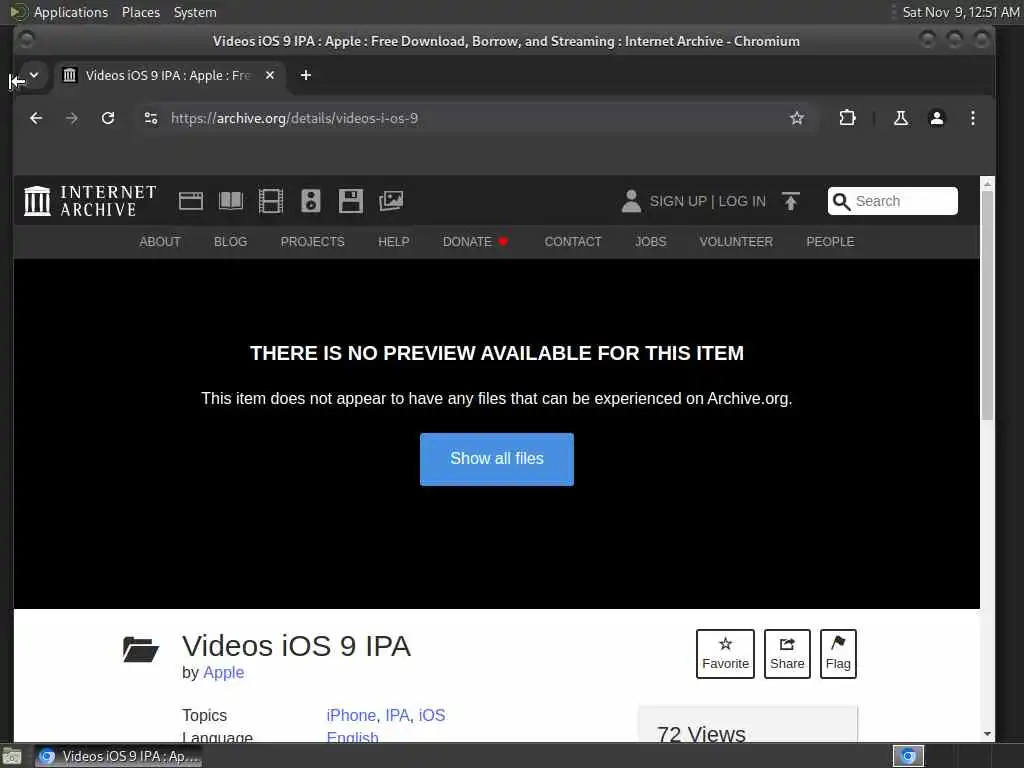The height and width of the screenshot is (768, 1024).
Task: Open the iPhone topic link
Action: coord(351,715)
